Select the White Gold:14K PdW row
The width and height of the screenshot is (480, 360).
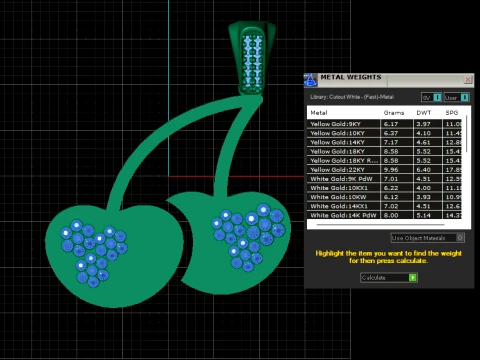[384, 215]
